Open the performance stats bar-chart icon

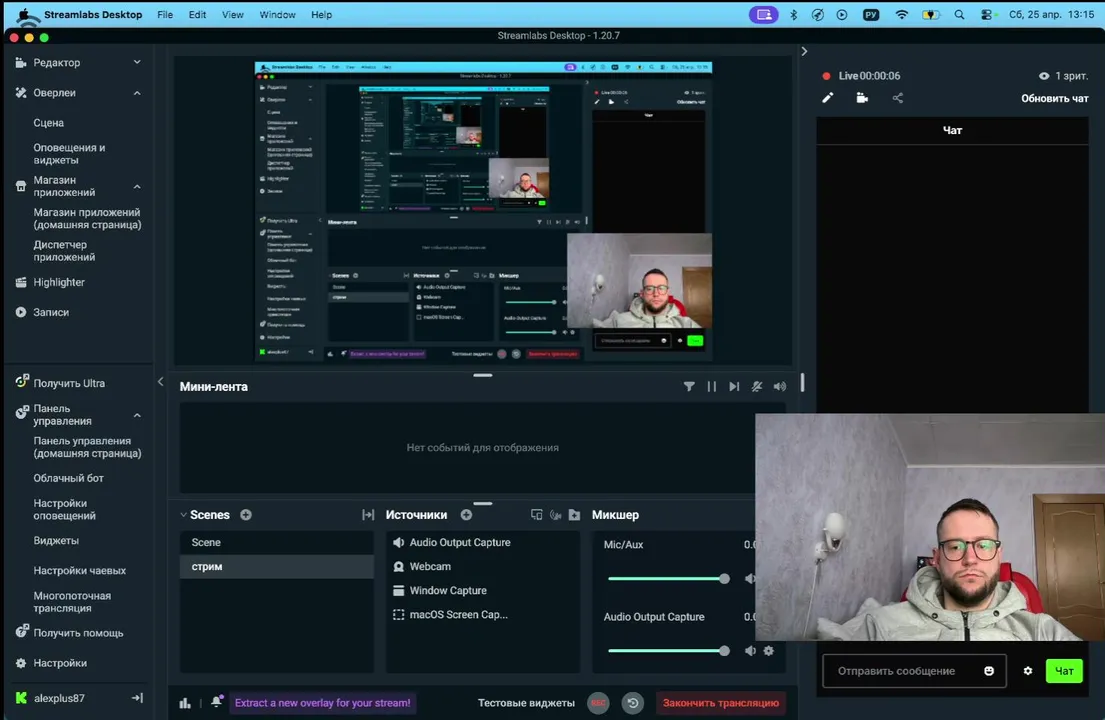point(185,703)
